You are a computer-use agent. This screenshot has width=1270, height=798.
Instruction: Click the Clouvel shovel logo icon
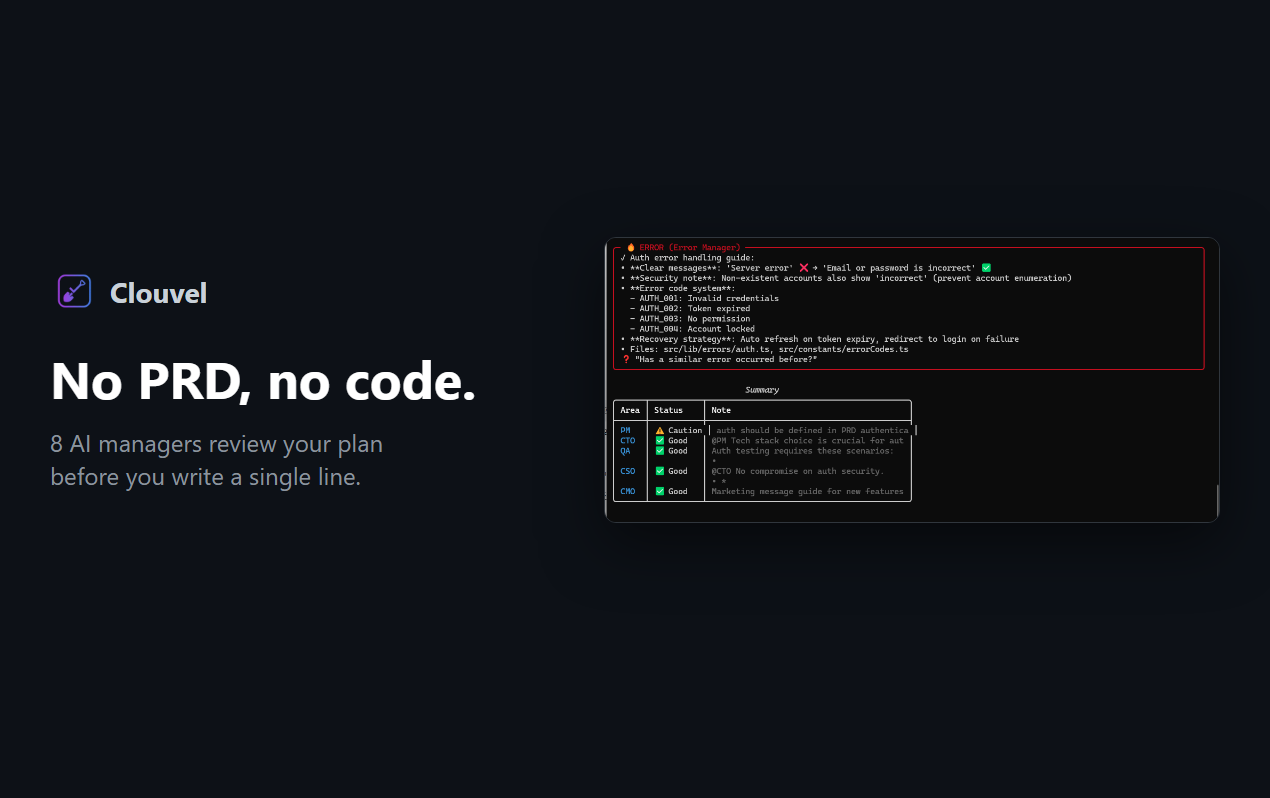(x=75, y=291)
